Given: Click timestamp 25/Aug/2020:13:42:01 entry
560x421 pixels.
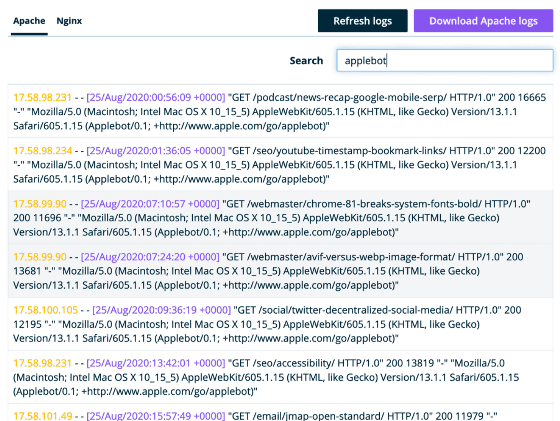Looking at the screenshot, I should (156, 363).
